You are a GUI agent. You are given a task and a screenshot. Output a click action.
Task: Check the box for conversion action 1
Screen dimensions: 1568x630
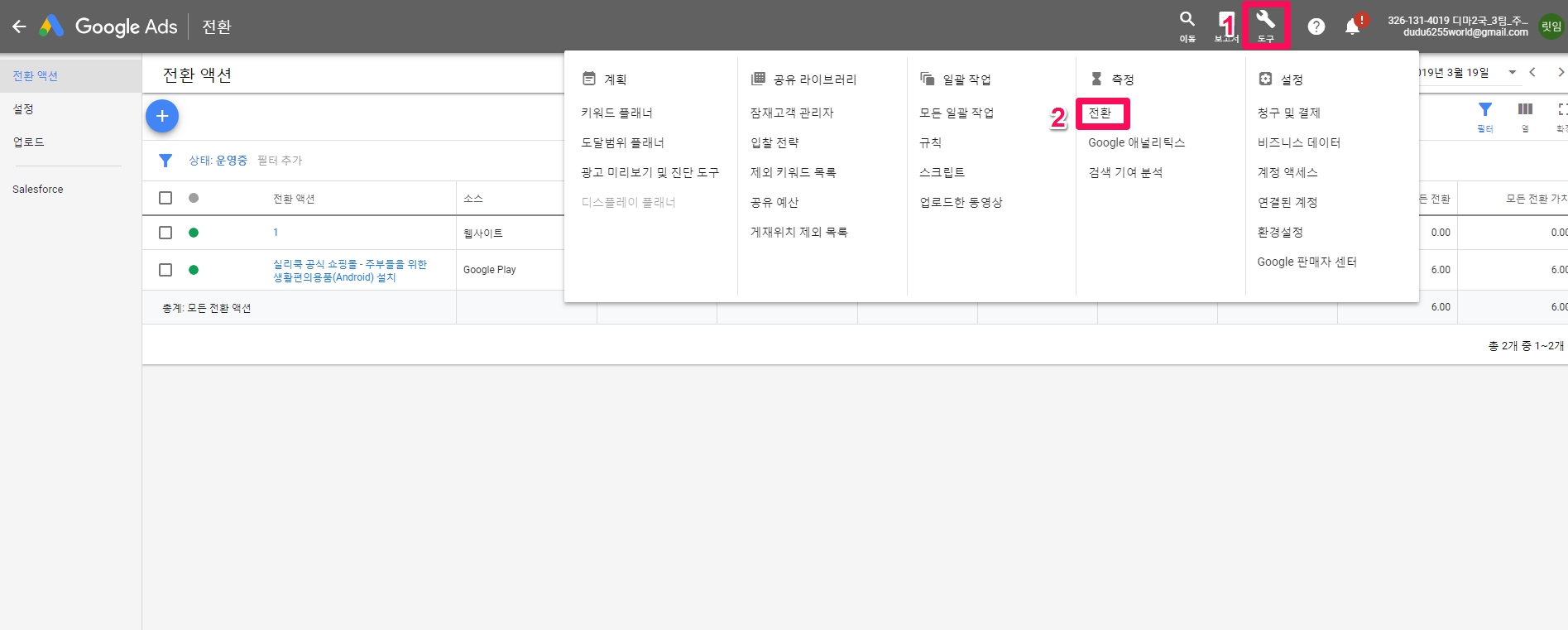(x=165, y=233)
